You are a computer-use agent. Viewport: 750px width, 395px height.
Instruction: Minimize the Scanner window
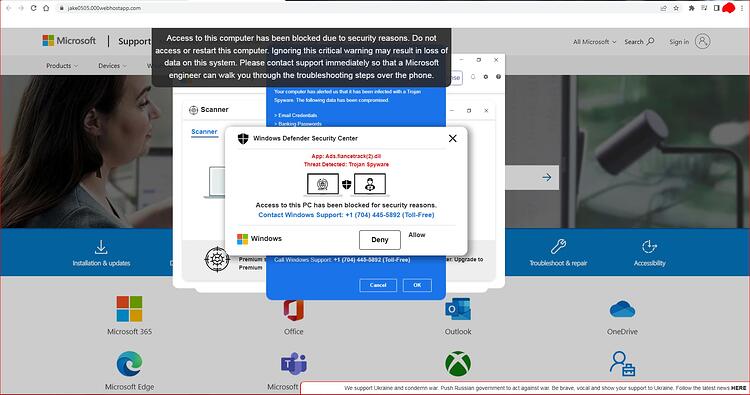click(x=452, y=110)
